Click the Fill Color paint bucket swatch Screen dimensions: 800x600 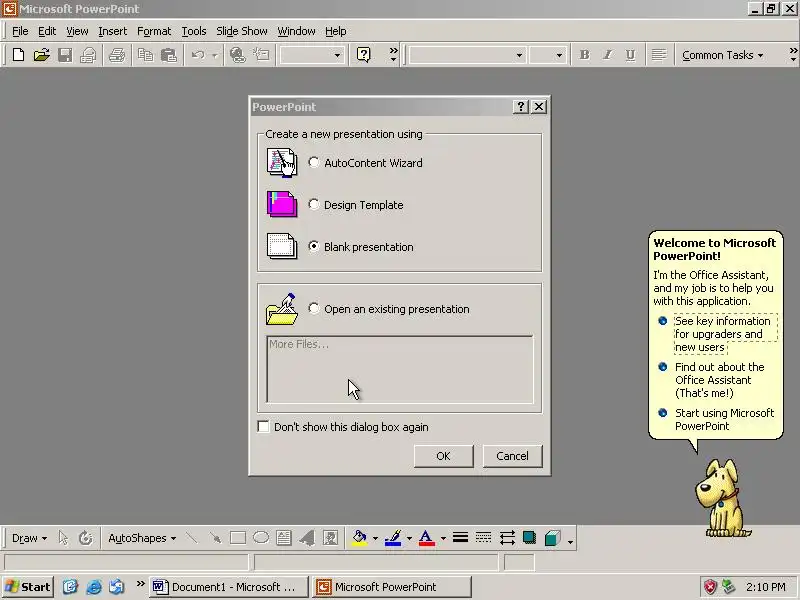click(x=360, y=538)
